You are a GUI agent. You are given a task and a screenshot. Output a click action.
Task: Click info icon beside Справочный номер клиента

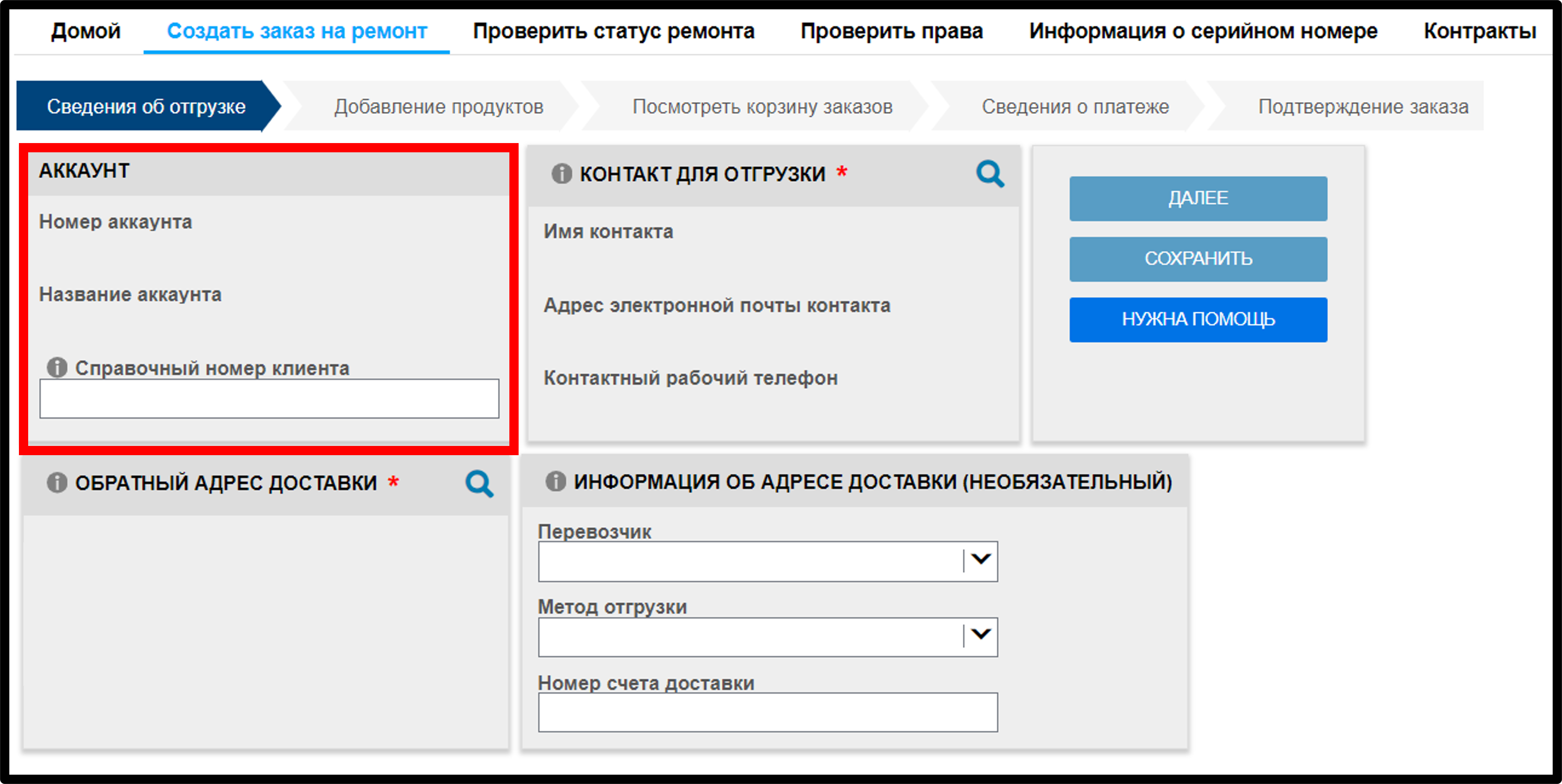click(57, 368)
